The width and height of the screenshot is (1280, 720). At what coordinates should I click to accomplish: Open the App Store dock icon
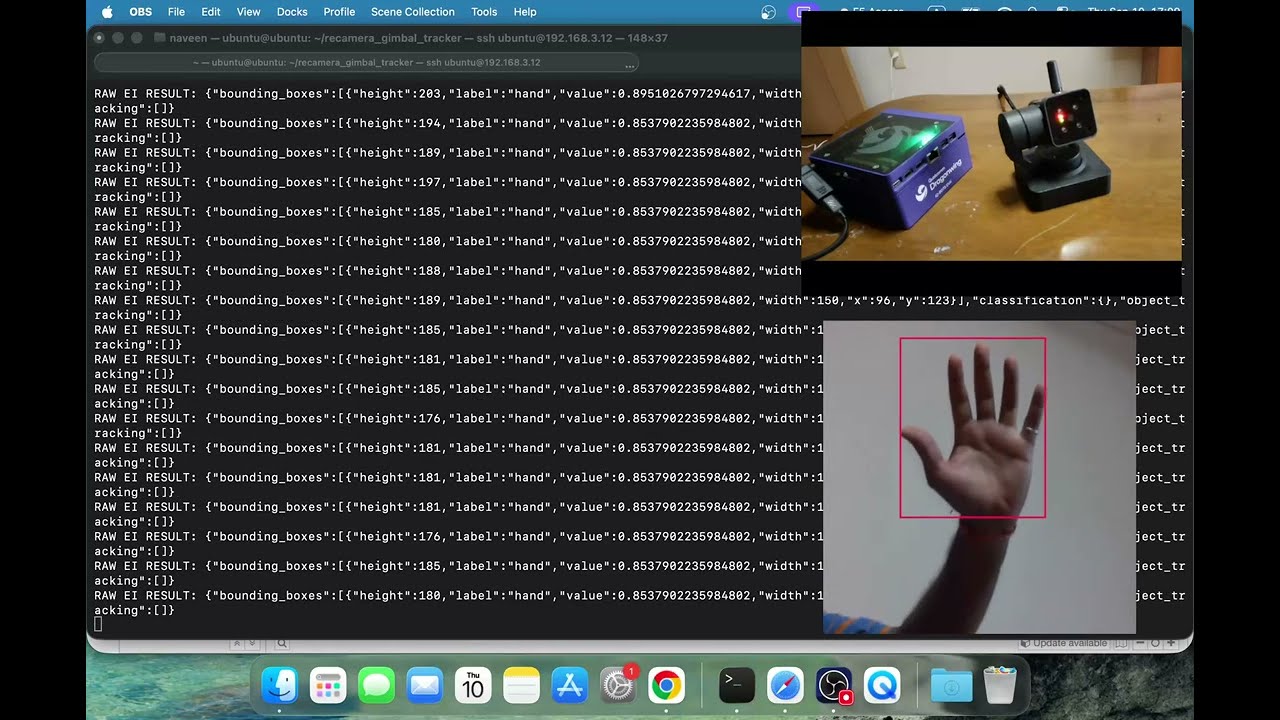point(570,685)
